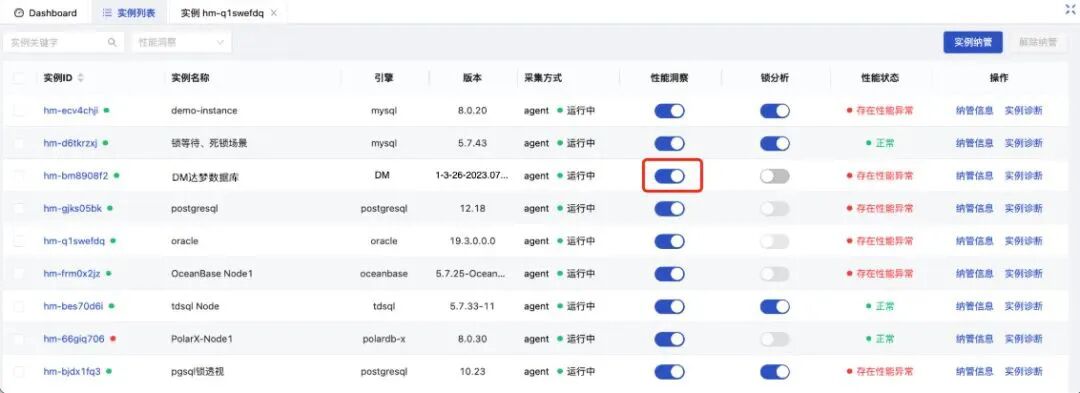
Task: Check the box for hm-d6tkrzxj
Action: coord(19,143)
